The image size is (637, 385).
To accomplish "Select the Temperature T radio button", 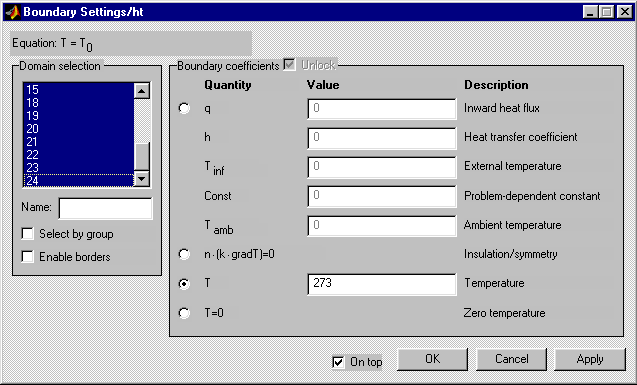I will [x=184, y=283].
